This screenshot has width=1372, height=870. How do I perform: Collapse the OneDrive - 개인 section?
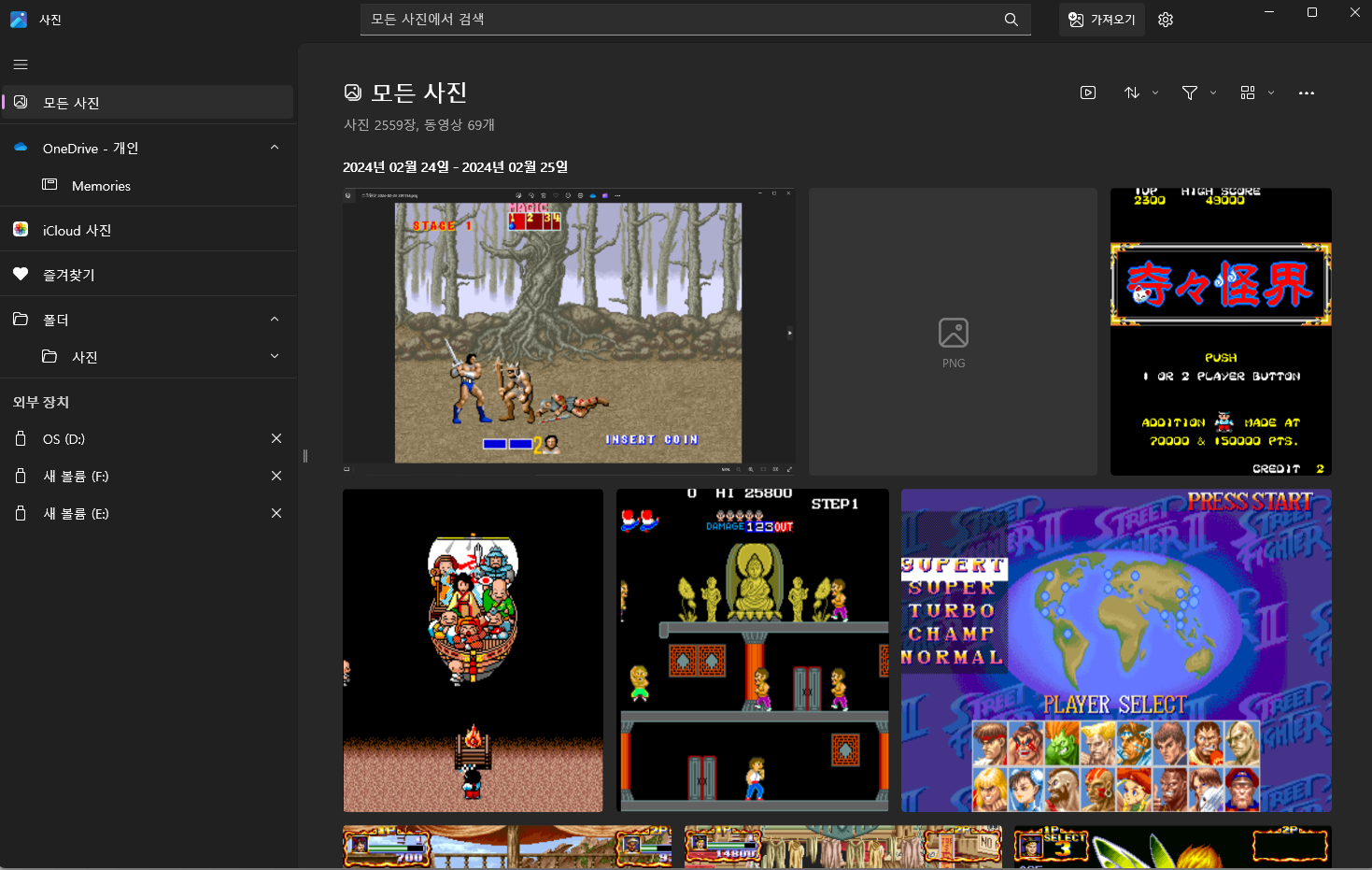[275, 148]
